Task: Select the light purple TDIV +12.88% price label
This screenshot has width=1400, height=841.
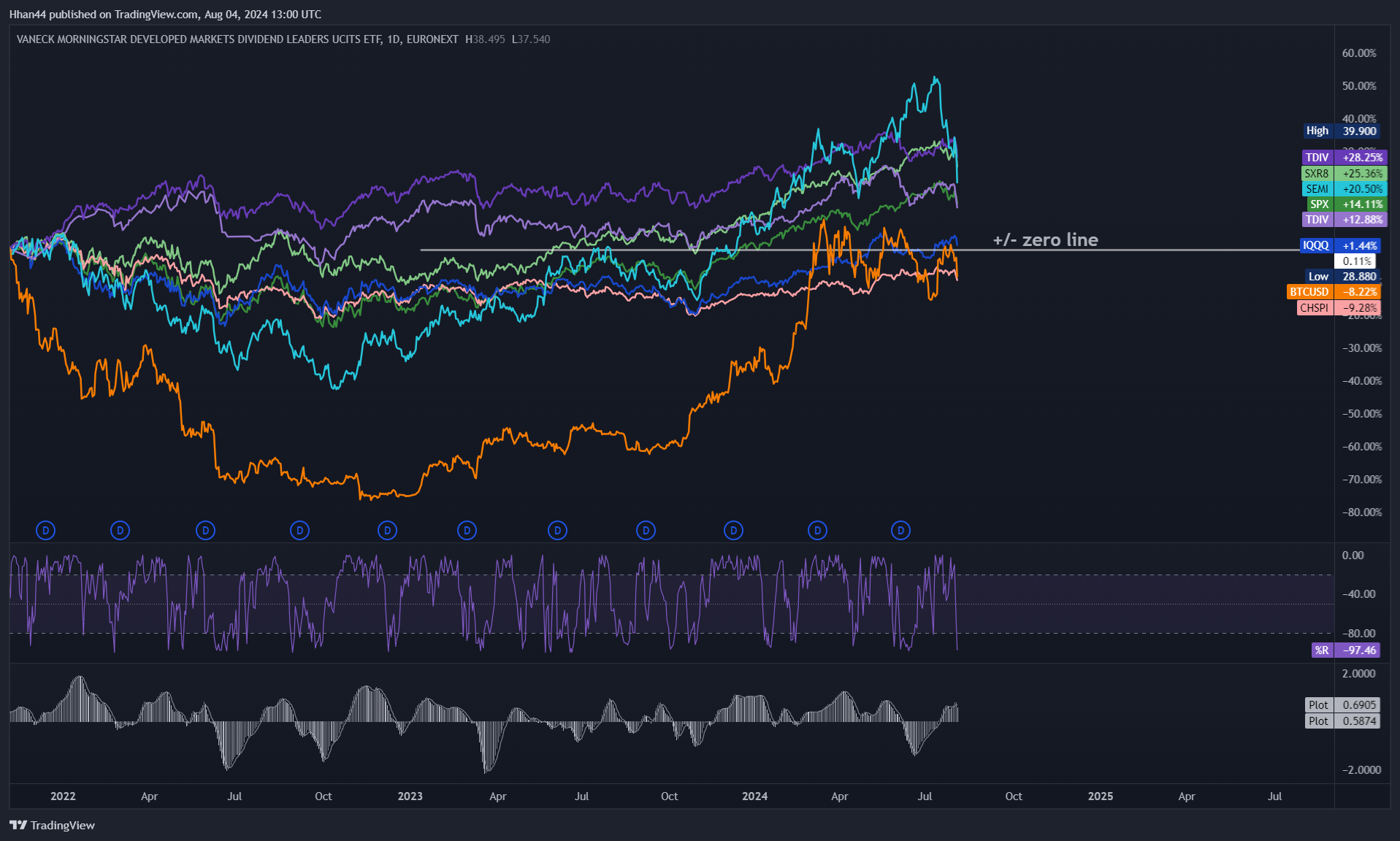Action: [x=1344, y=220]
